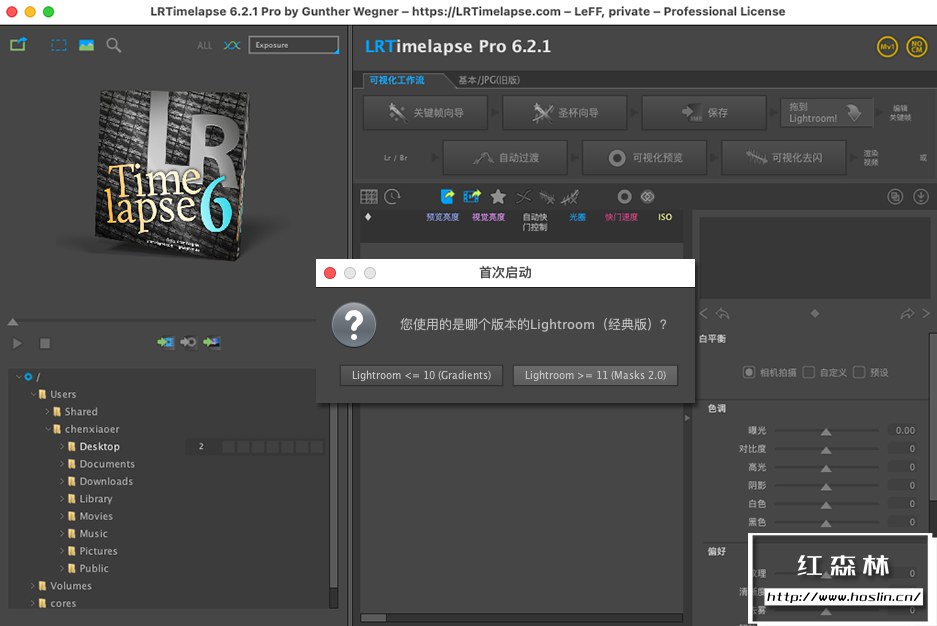Expand the Documents folder
The height and width of the screenshot is (626, 937).
pyautogui.click(x=62, y=464)
